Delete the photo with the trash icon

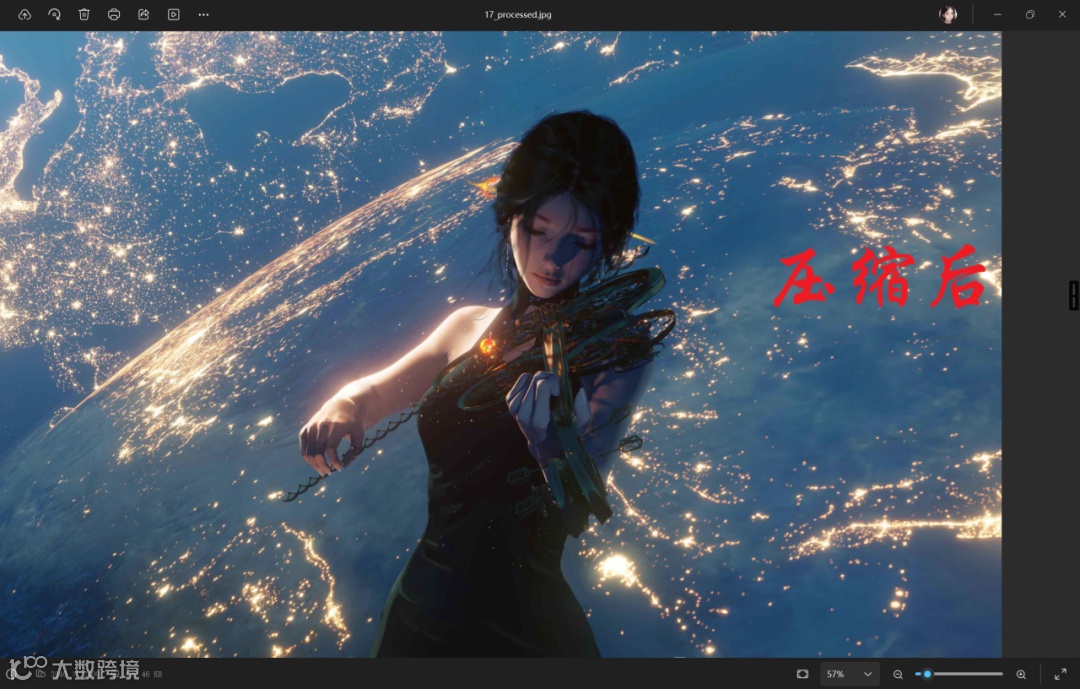(x=84, y=14)
